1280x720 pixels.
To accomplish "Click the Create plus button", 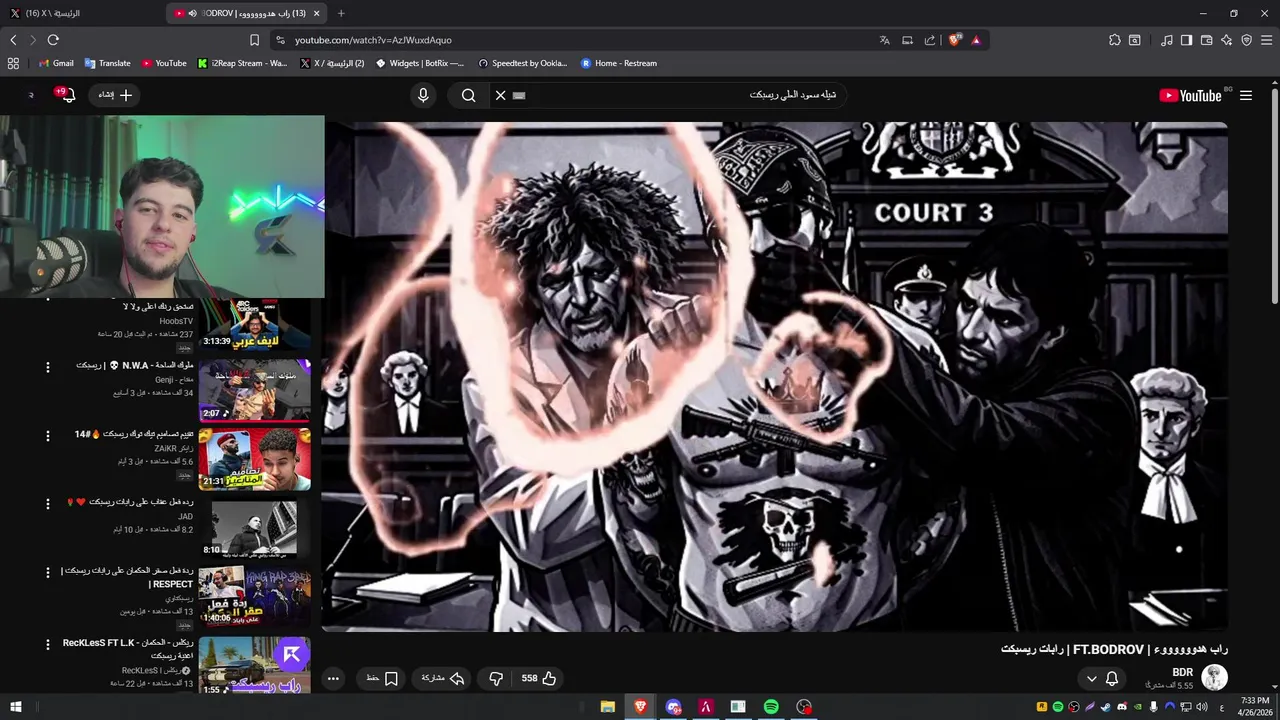I will [x=116, y=95].
